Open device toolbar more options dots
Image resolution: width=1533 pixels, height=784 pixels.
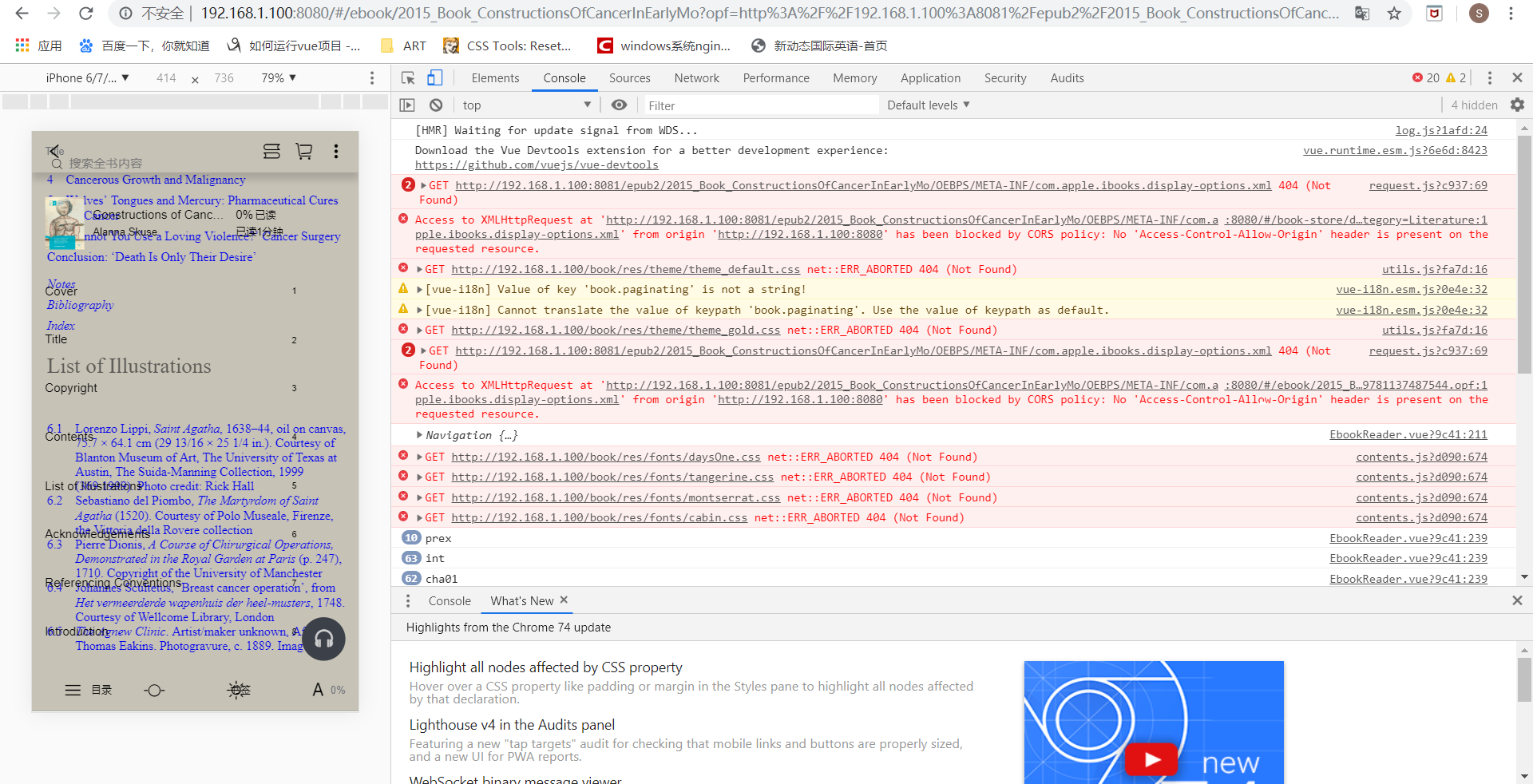pyautogui.click(x=372, y=78)
